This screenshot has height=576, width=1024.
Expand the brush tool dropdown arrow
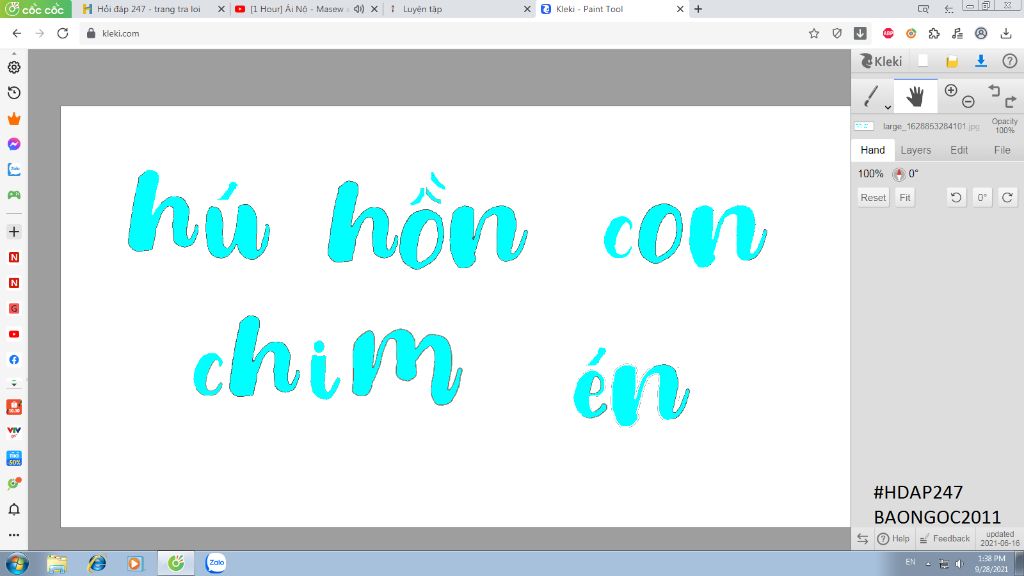pyautogui.click(x=887, y=106)
